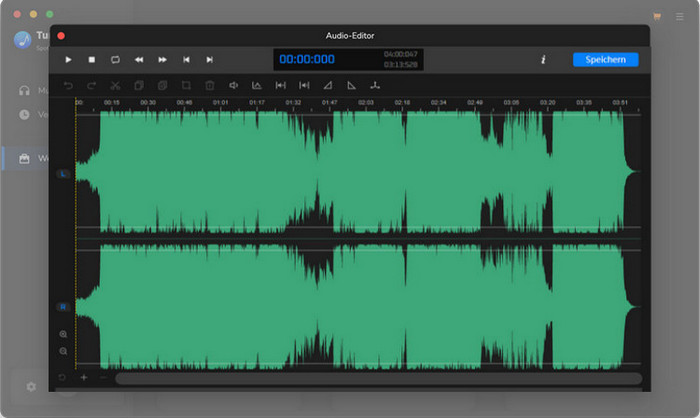
Task: Open the volume adjustment tool
Action: (x=233, y=85)
